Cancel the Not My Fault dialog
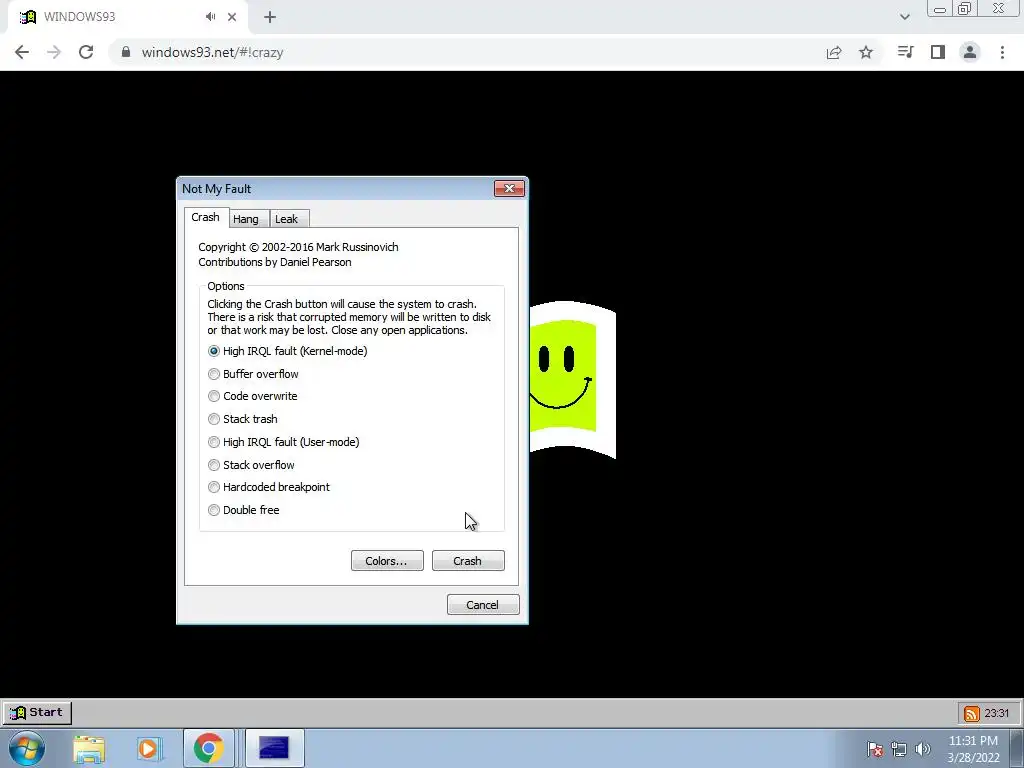This screenshot has width=1024, height=768. (x=483, y=605)
